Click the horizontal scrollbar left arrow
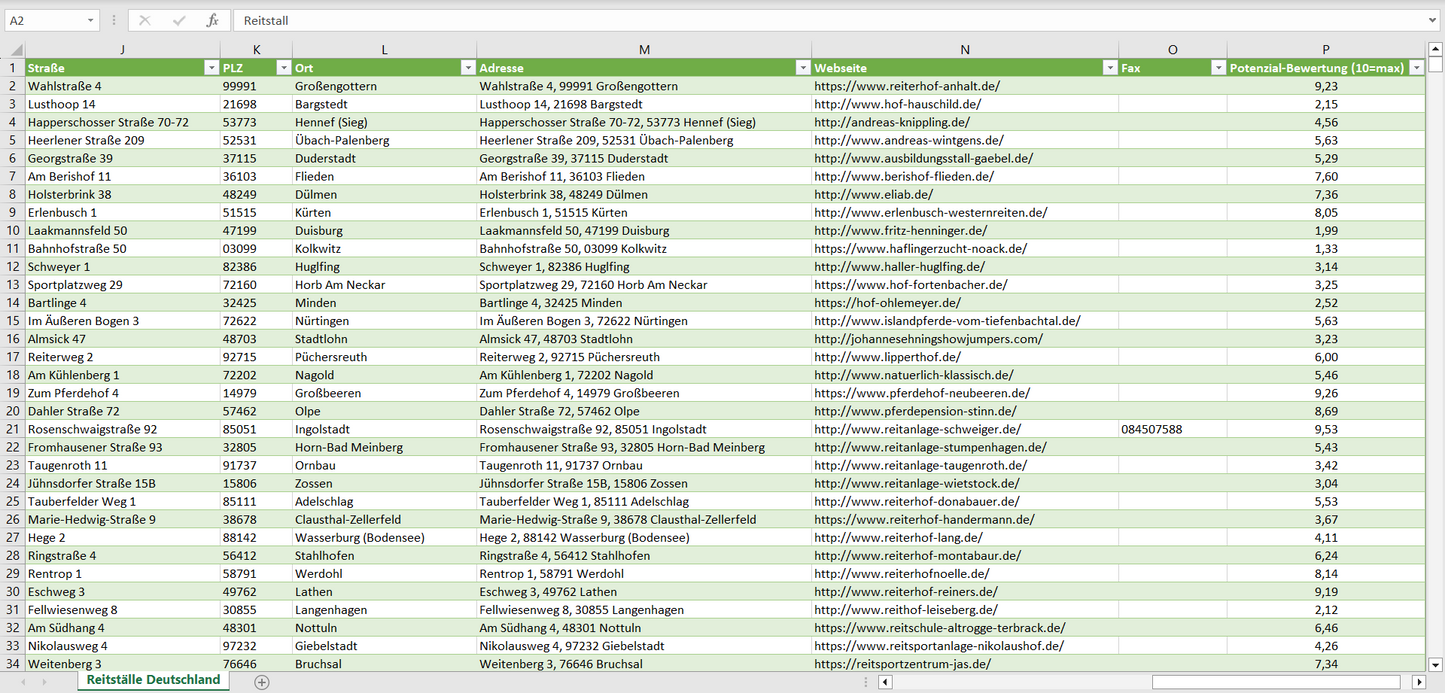This screenshot has height=693, width=1445. (885, 682)
